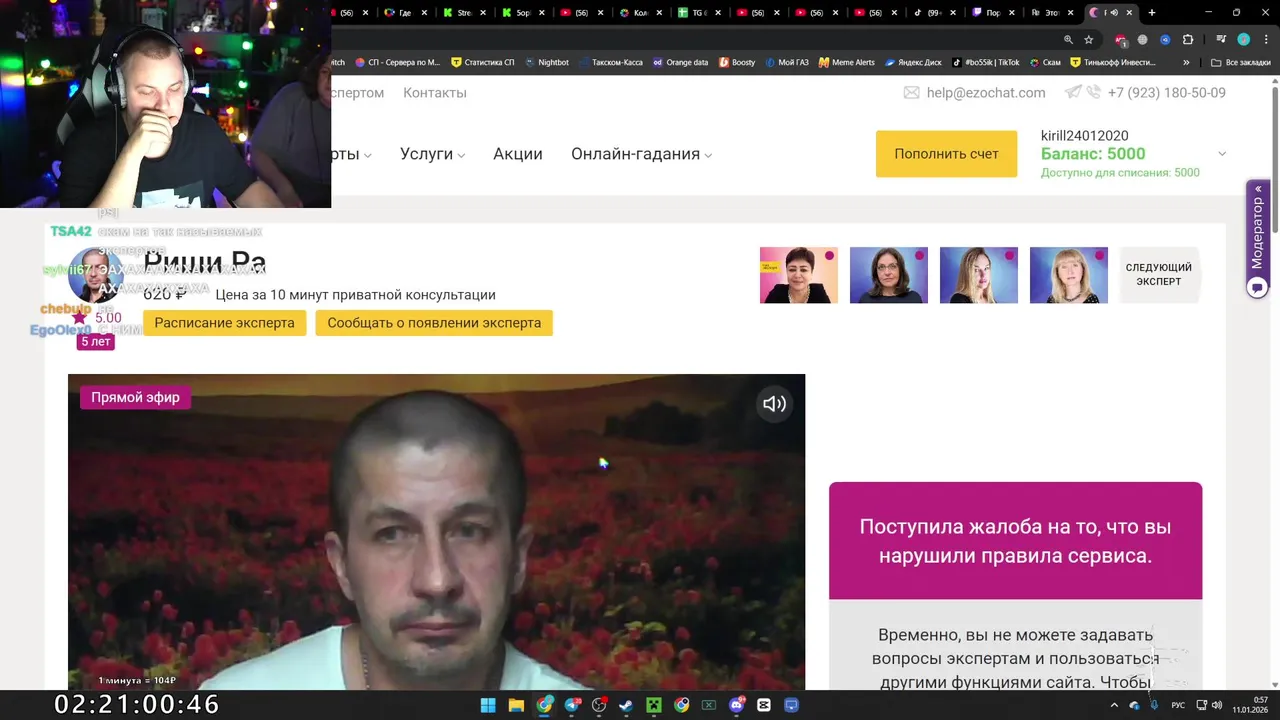This screenshot has height=720, width=1280.
Task: Expand the Услуги menu
Action: 432,154
